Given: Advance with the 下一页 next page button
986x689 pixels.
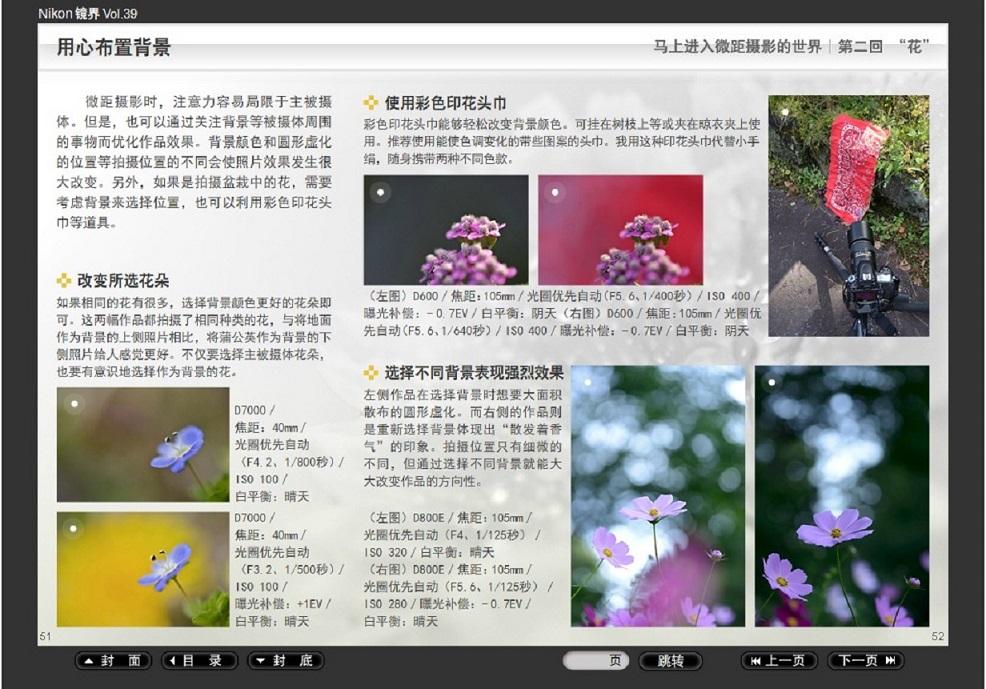Looking at the screenshot, I should (x=865, y=661).
